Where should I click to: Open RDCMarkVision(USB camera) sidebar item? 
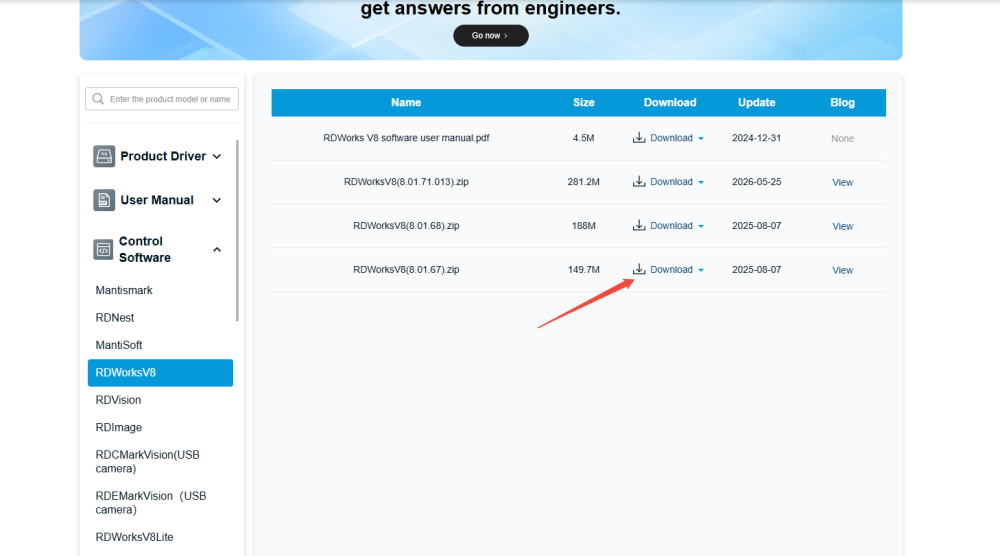(147, 462)
